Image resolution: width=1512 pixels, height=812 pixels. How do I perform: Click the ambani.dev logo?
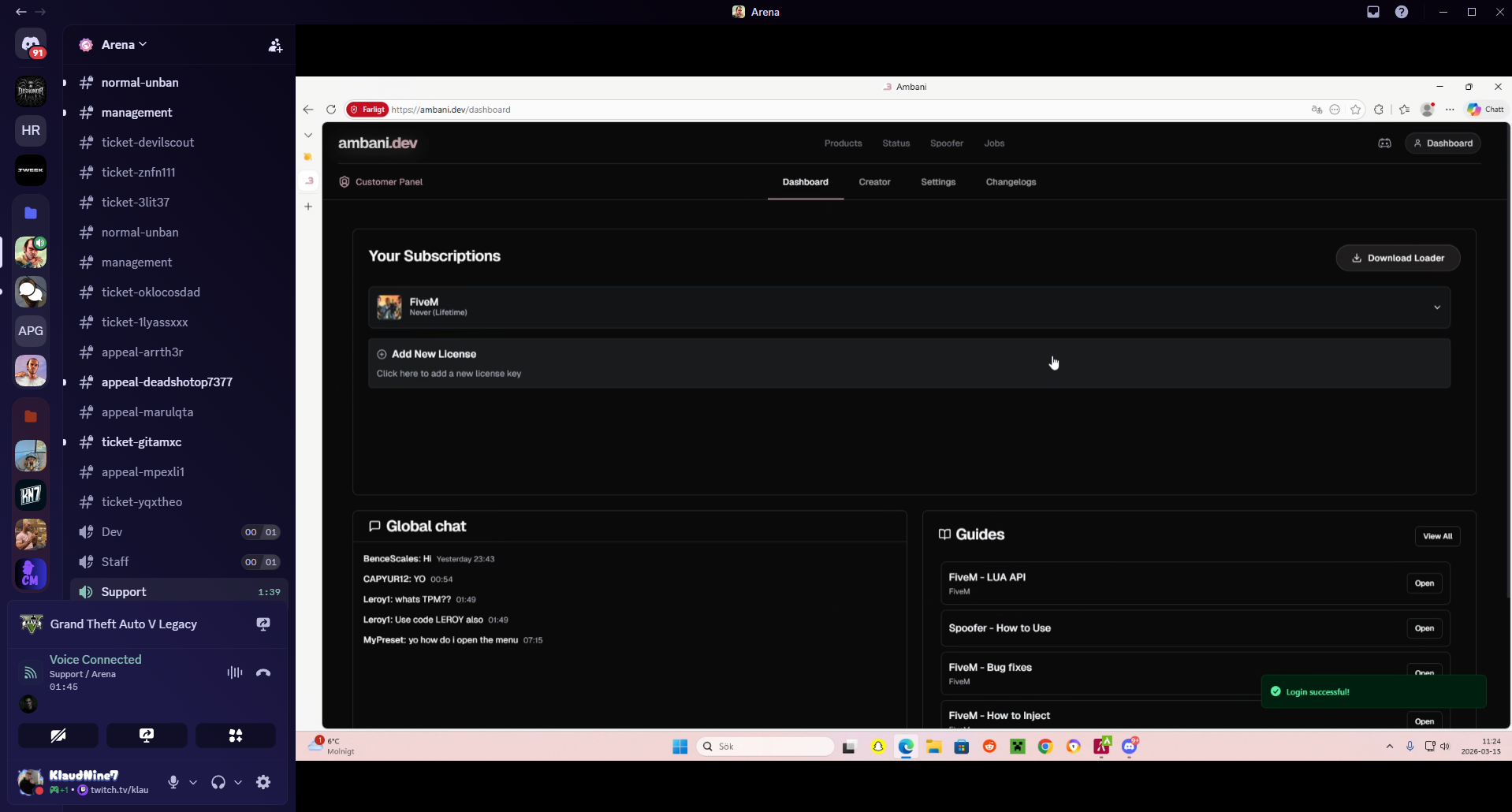pyautogui.click(x=378, y=143)
